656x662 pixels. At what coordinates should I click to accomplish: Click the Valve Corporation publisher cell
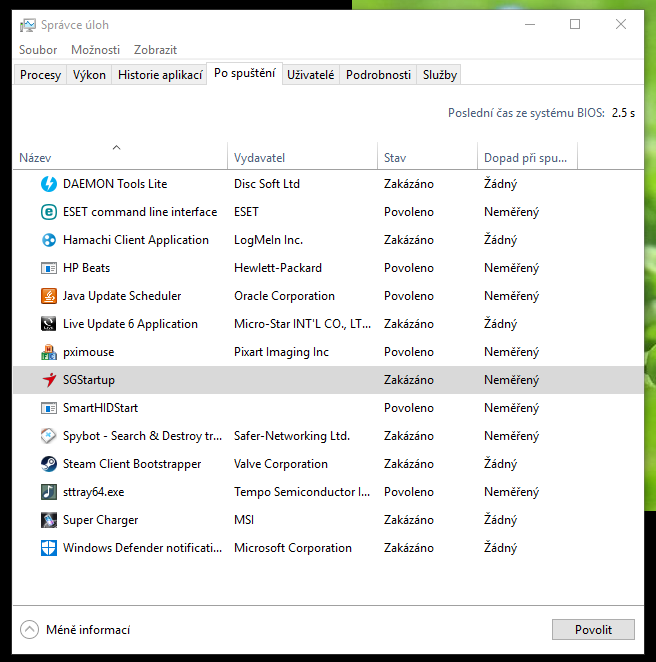coord(281,464)
